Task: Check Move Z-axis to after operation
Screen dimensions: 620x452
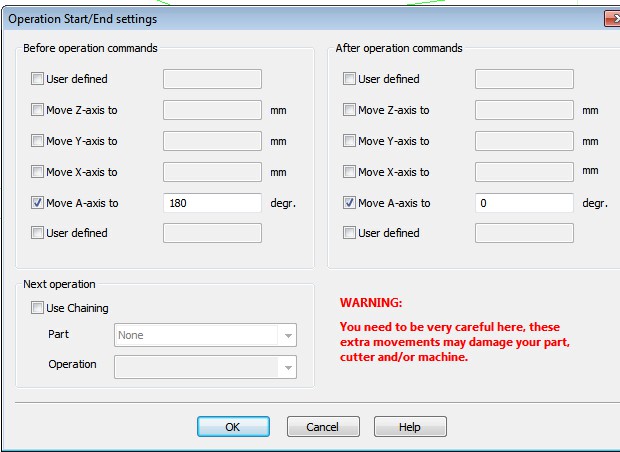Action: (x=350, y=110)
